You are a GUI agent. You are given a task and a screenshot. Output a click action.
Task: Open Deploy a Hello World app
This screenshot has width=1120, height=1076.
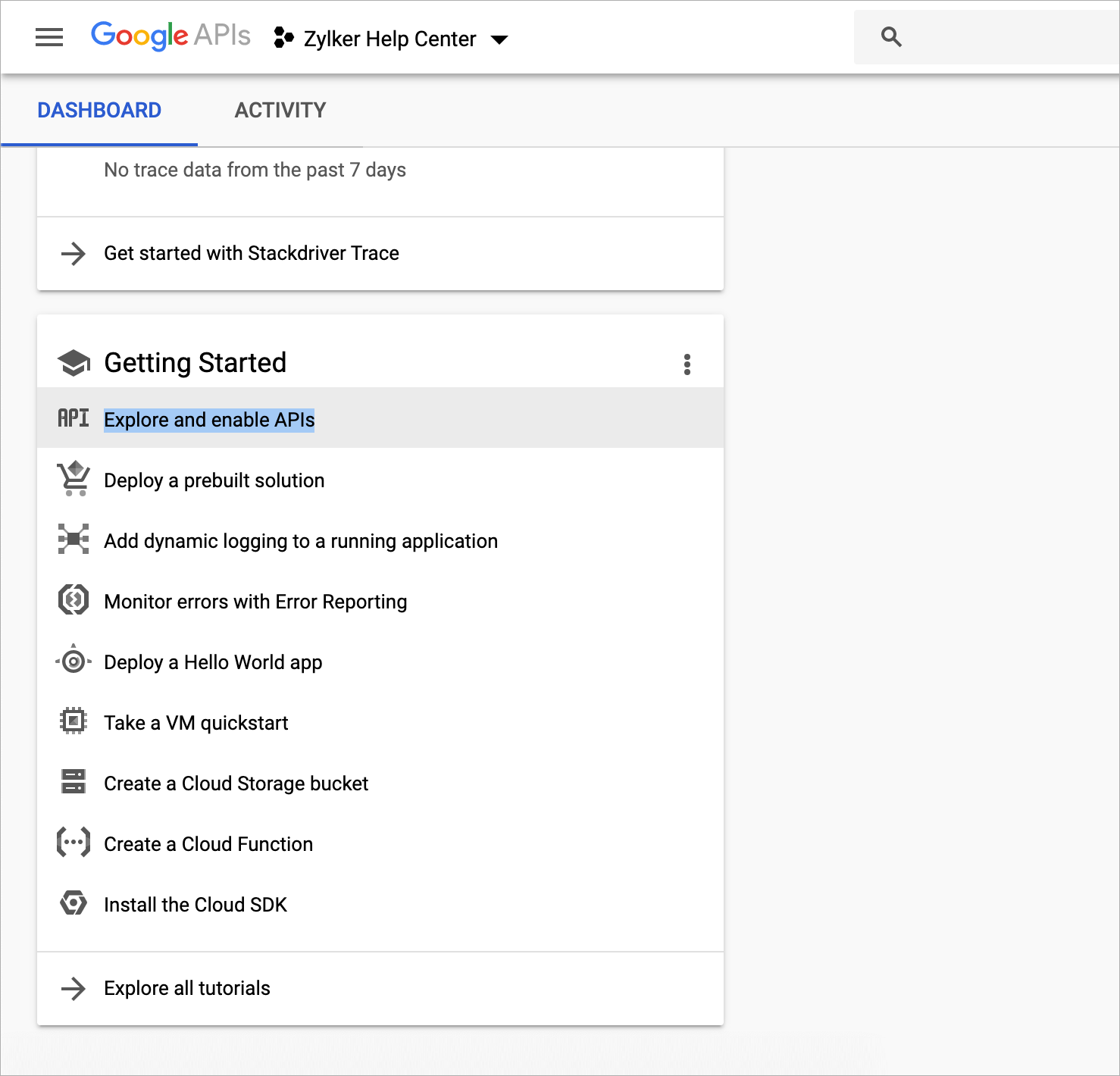point(213,662)
